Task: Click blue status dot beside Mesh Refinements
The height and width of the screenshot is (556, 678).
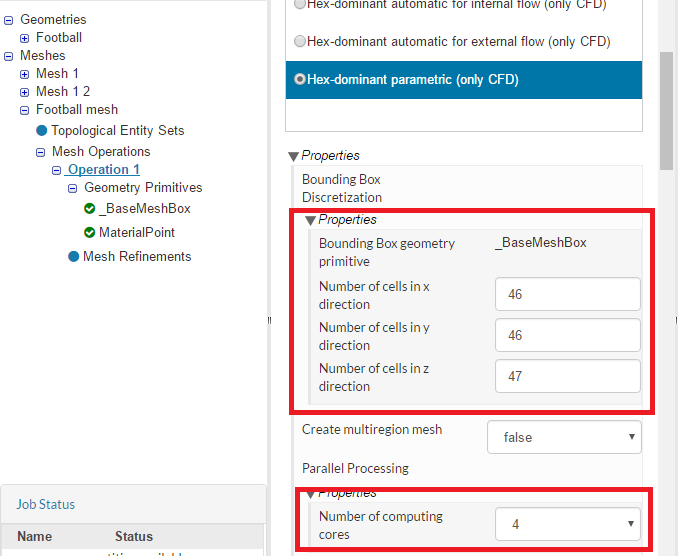Action: [x=74, y=257]
